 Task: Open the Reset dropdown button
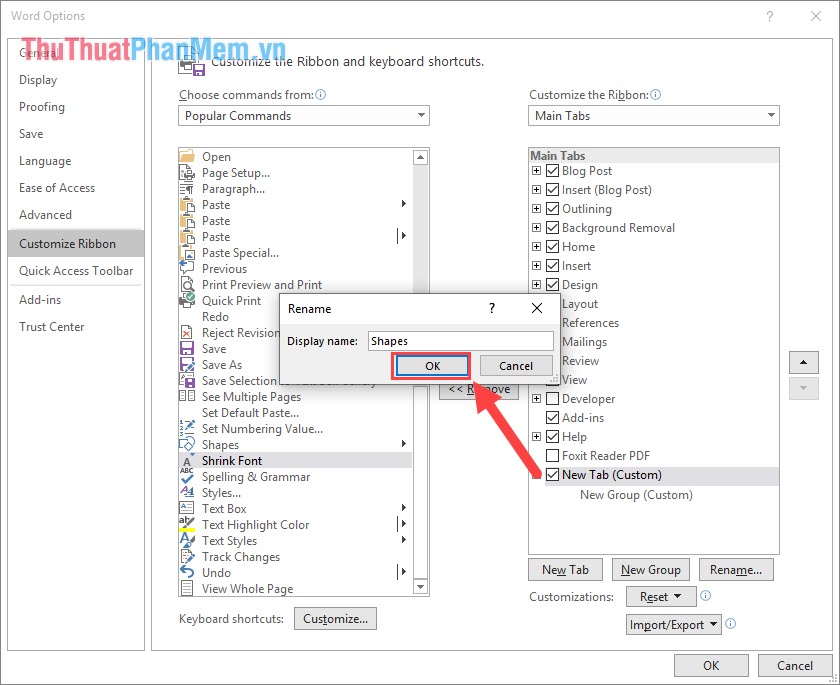pyautogui.click(x=661, y=597)
